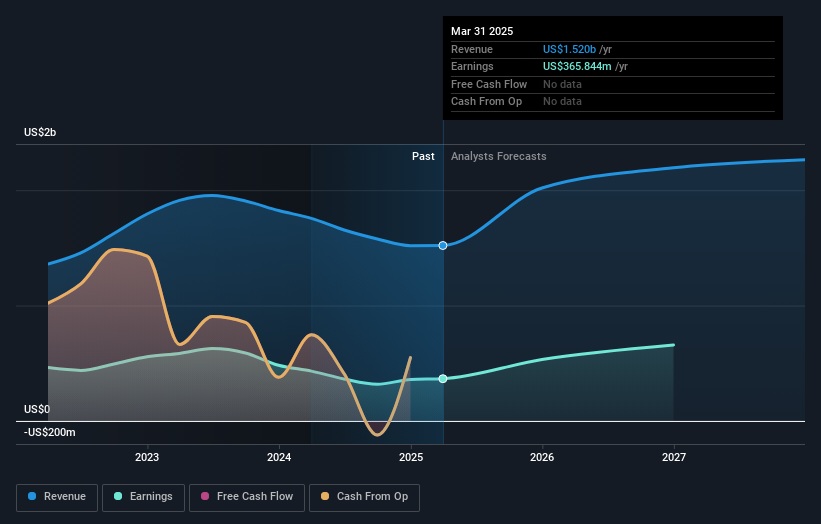Viewport: 821px width, 524px height.
Task: Click the US$0 y-axis label
Action: (x=37, y=409)
